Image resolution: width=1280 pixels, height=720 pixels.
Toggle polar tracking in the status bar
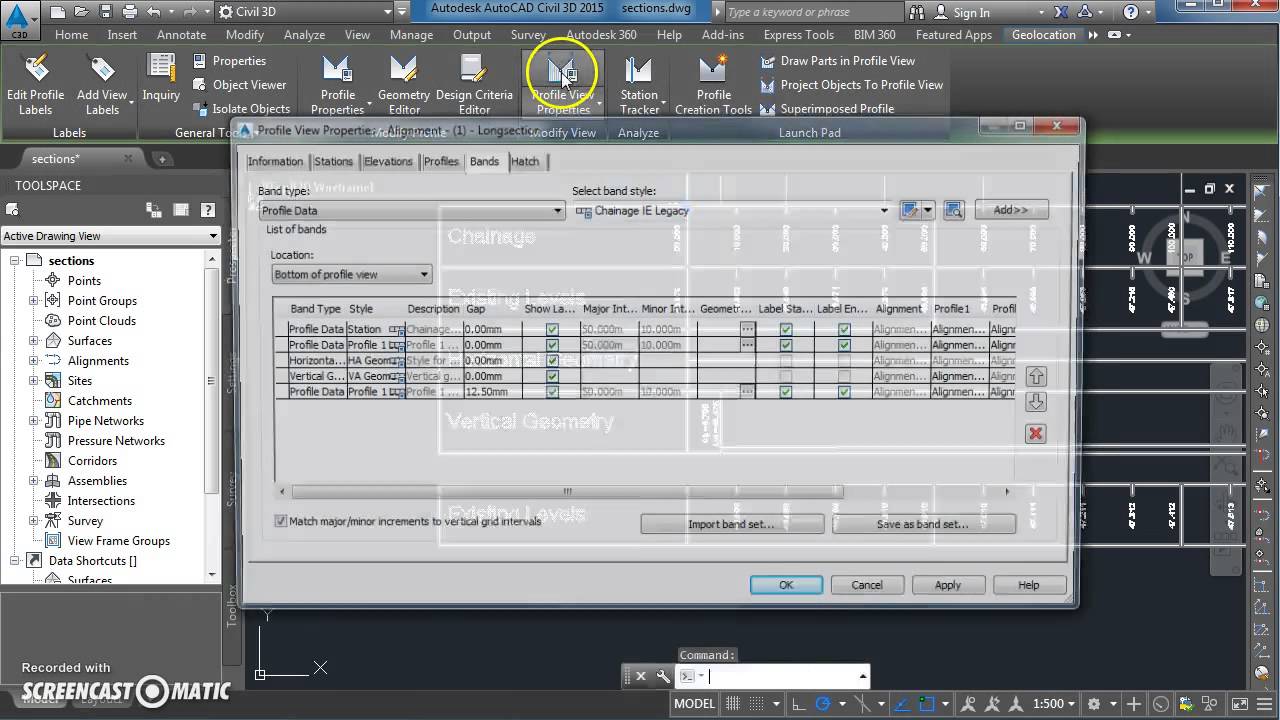(x=824, y=704)
